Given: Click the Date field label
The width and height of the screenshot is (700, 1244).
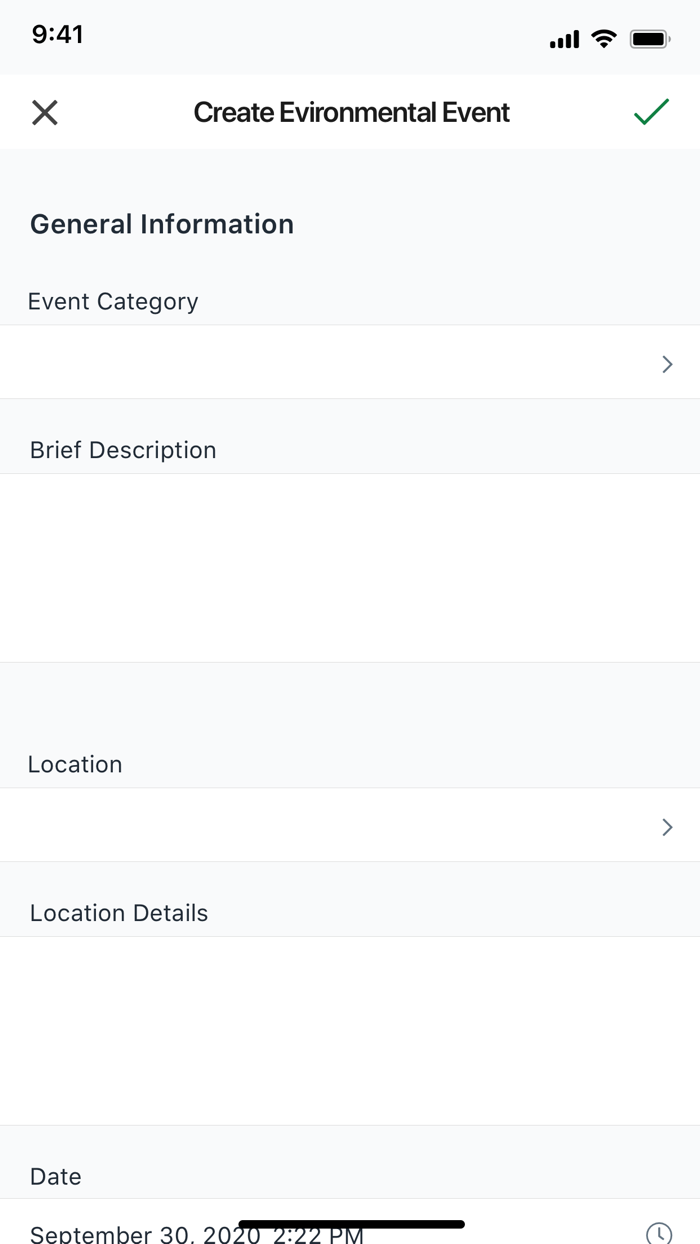Looking at the screenshot, I should [56, 1177].
